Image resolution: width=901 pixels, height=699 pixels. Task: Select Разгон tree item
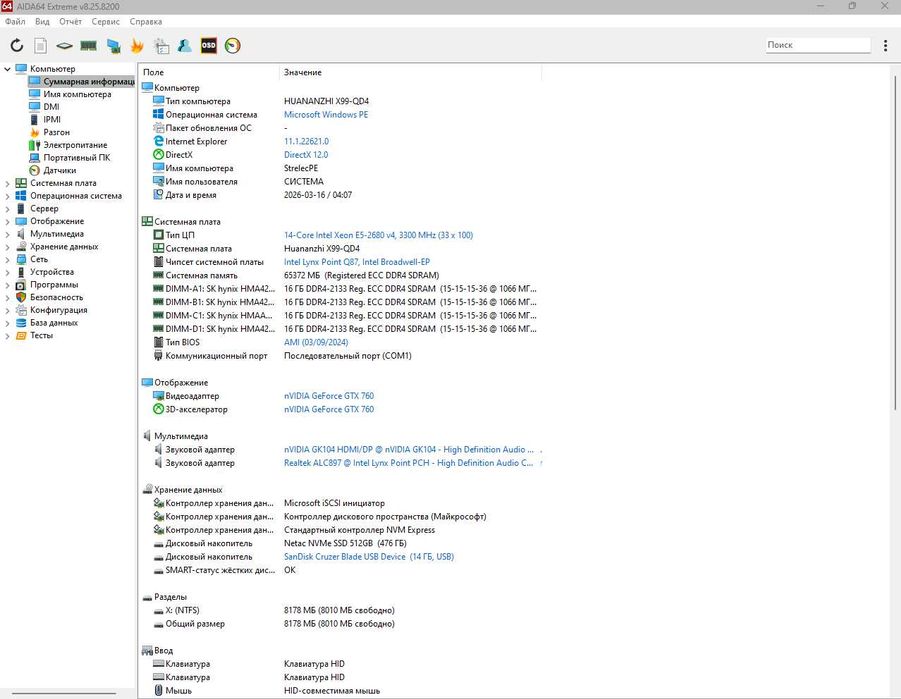tap(50, 132)
